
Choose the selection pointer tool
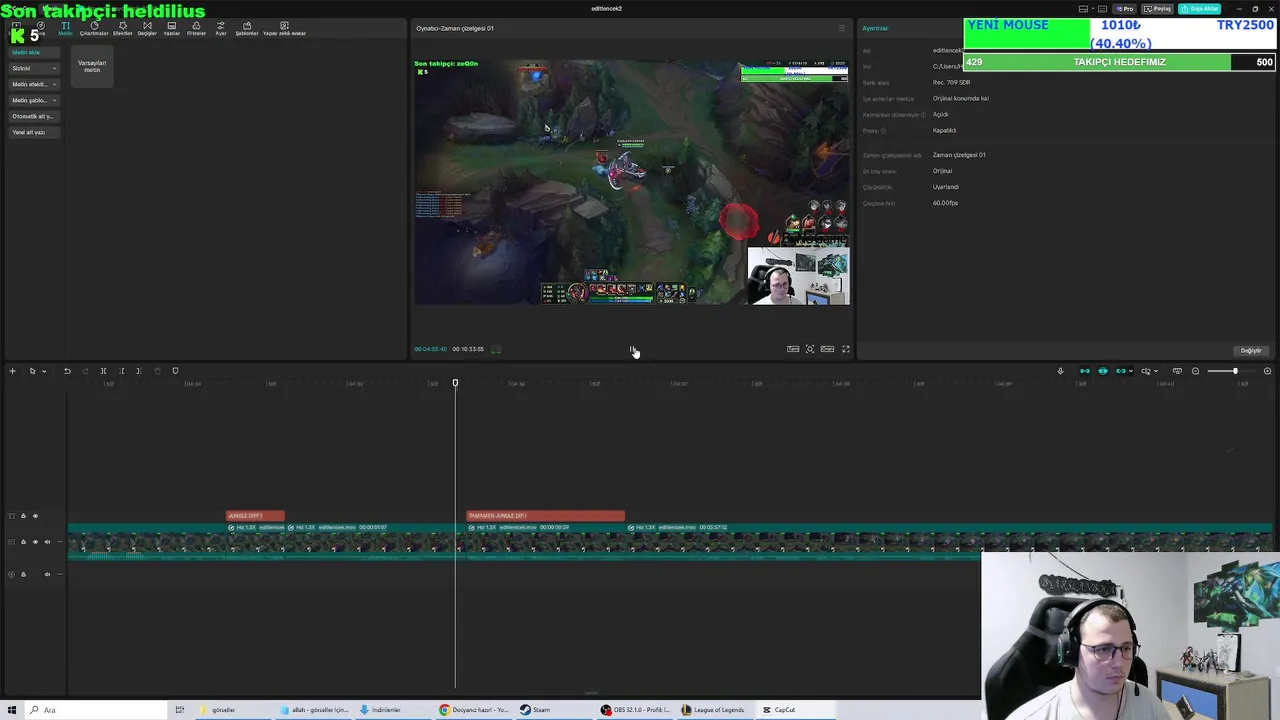(x=32, y=371)
